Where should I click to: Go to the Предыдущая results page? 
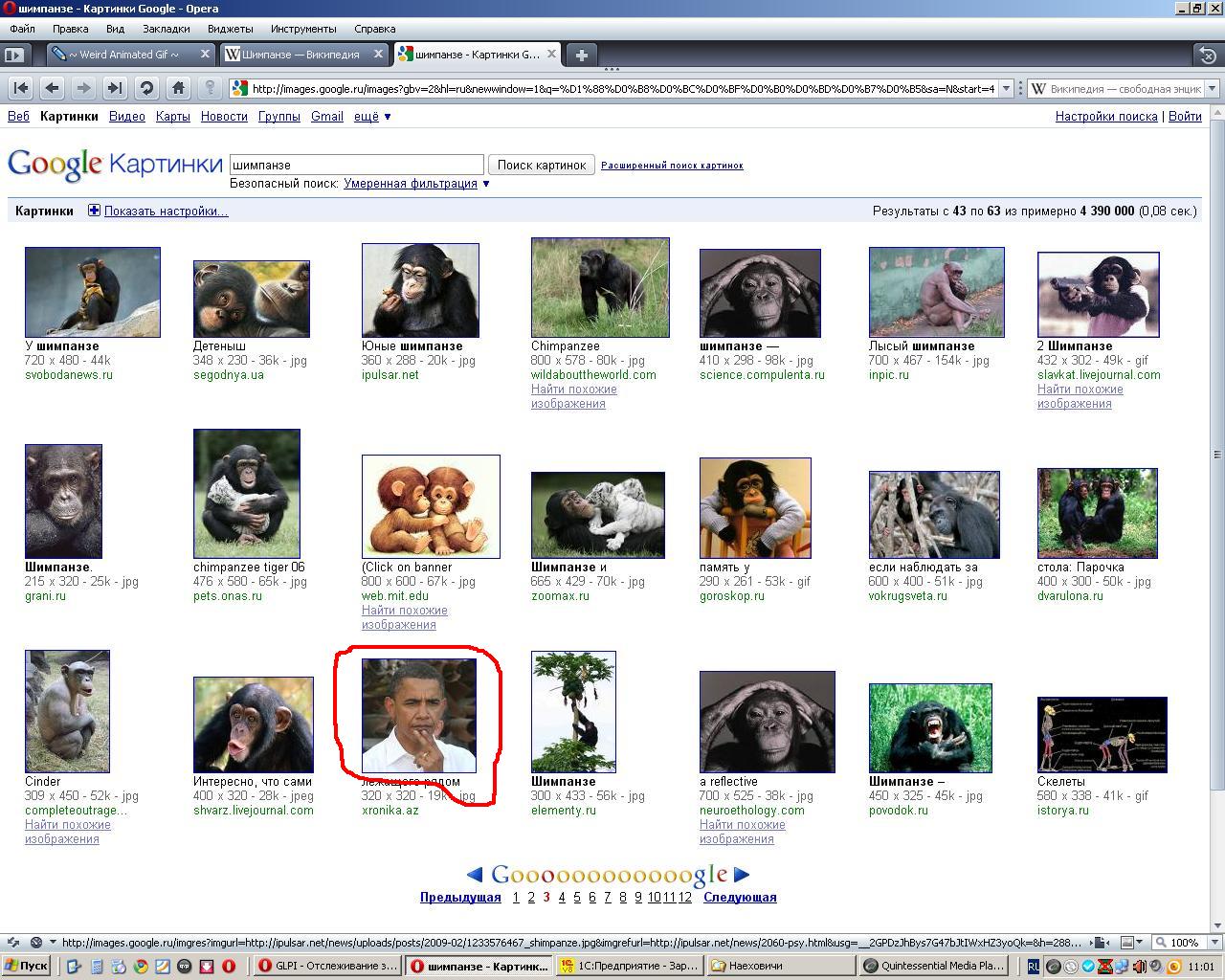(460, 898)
